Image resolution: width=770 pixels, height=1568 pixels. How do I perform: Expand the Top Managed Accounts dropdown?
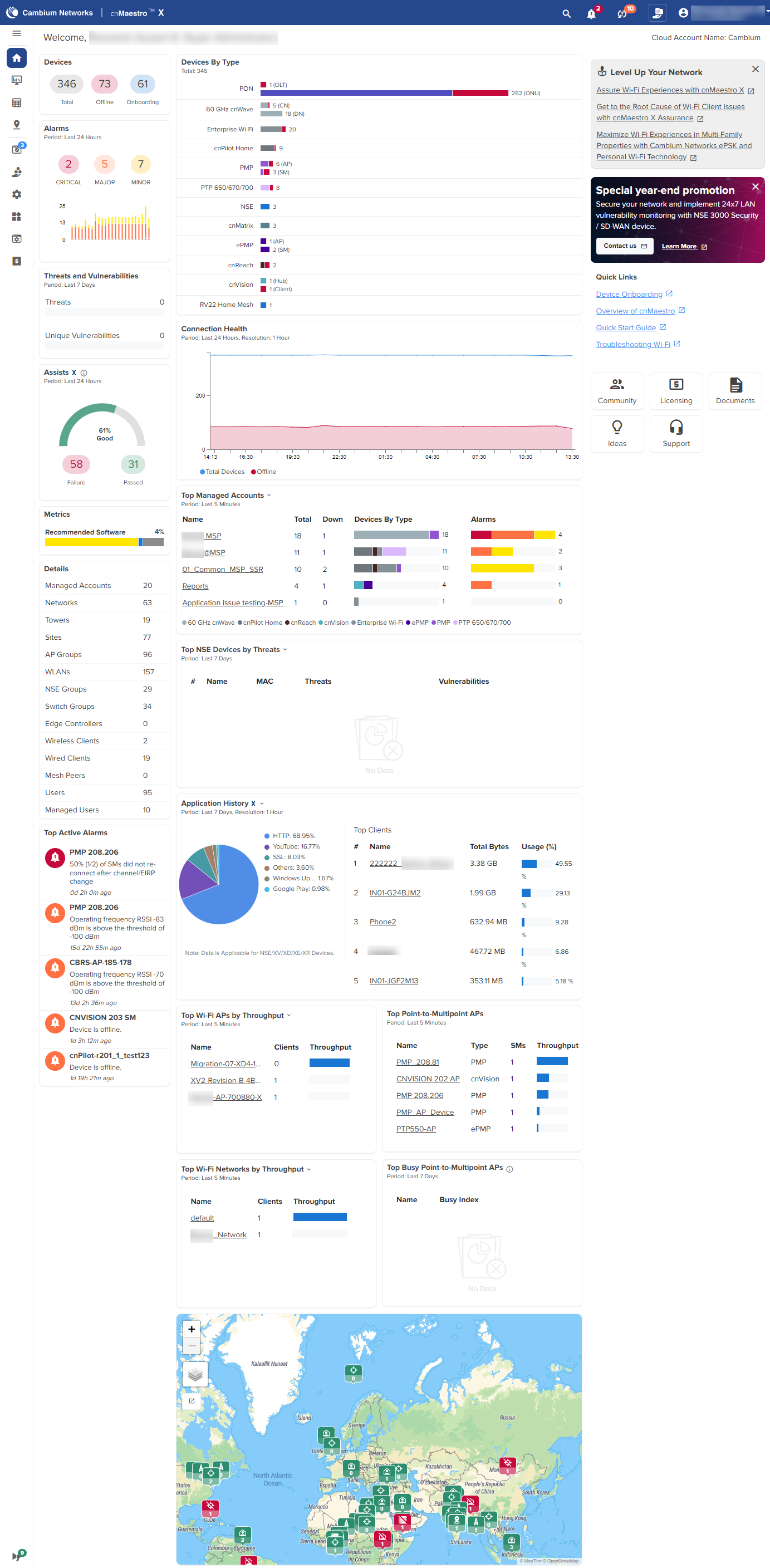[268, 496]
